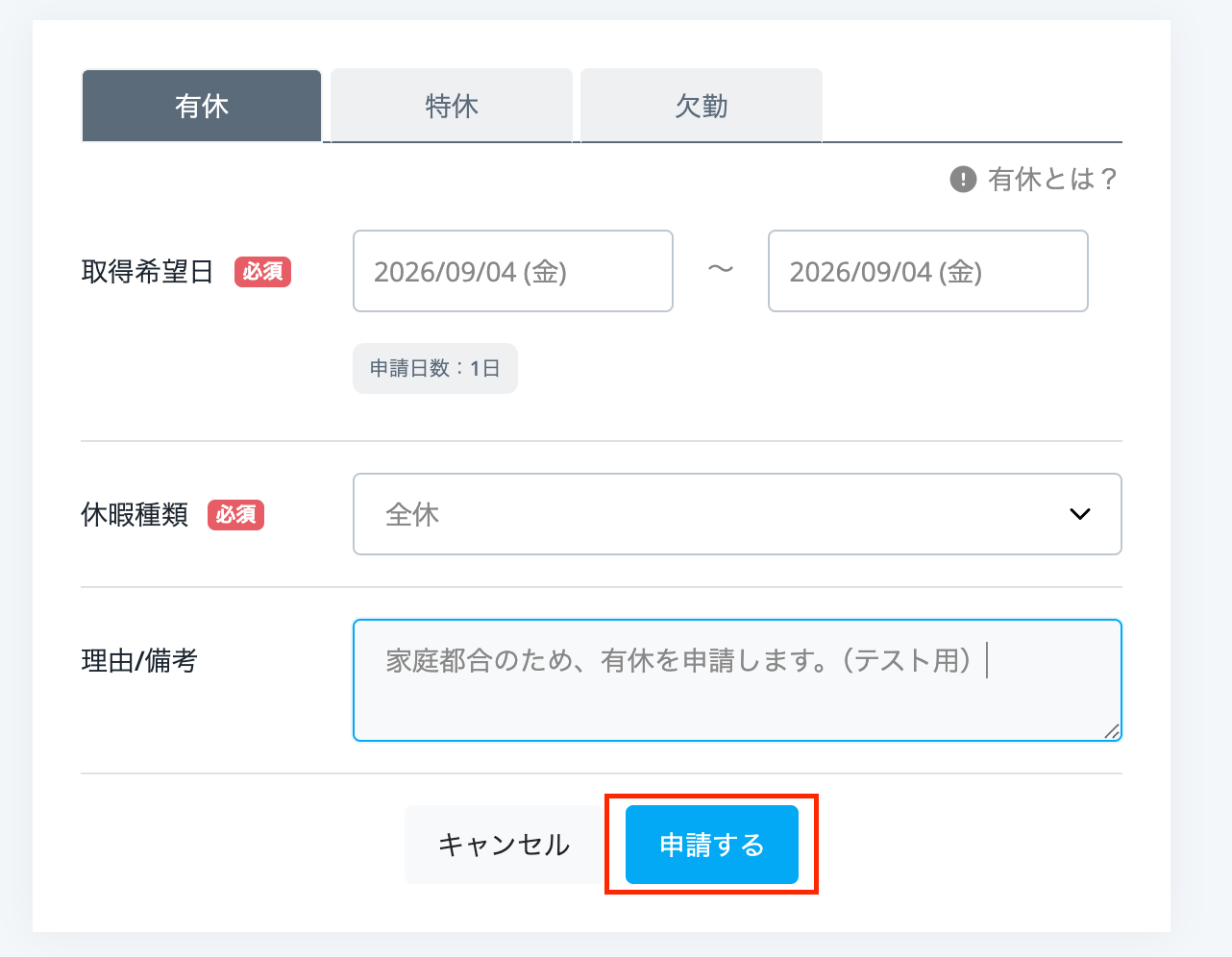1232x957 pixels.
Task: Focus the 理由/備考 text area
Action: 737,680
